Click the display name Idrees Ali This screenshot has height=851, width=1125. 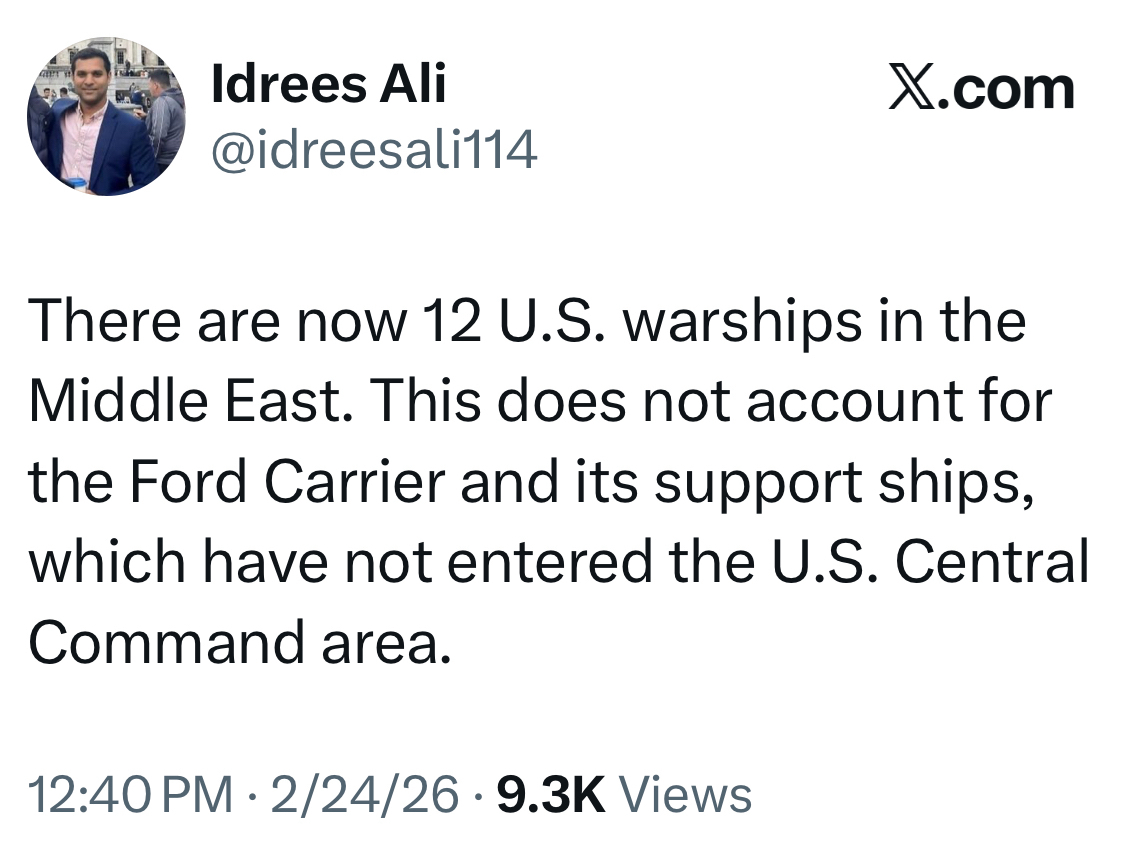coord(329,84)
